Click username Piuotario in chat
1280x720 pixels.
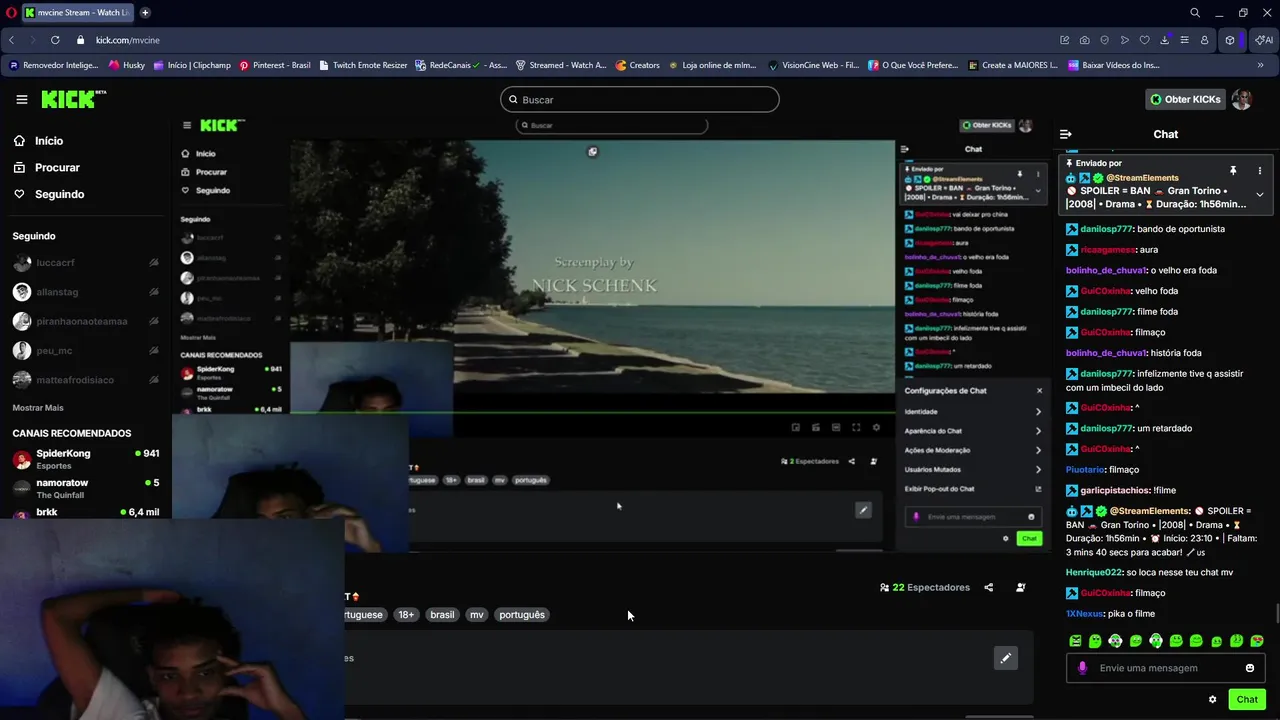pyautogui.click(x=1085, y=469)
